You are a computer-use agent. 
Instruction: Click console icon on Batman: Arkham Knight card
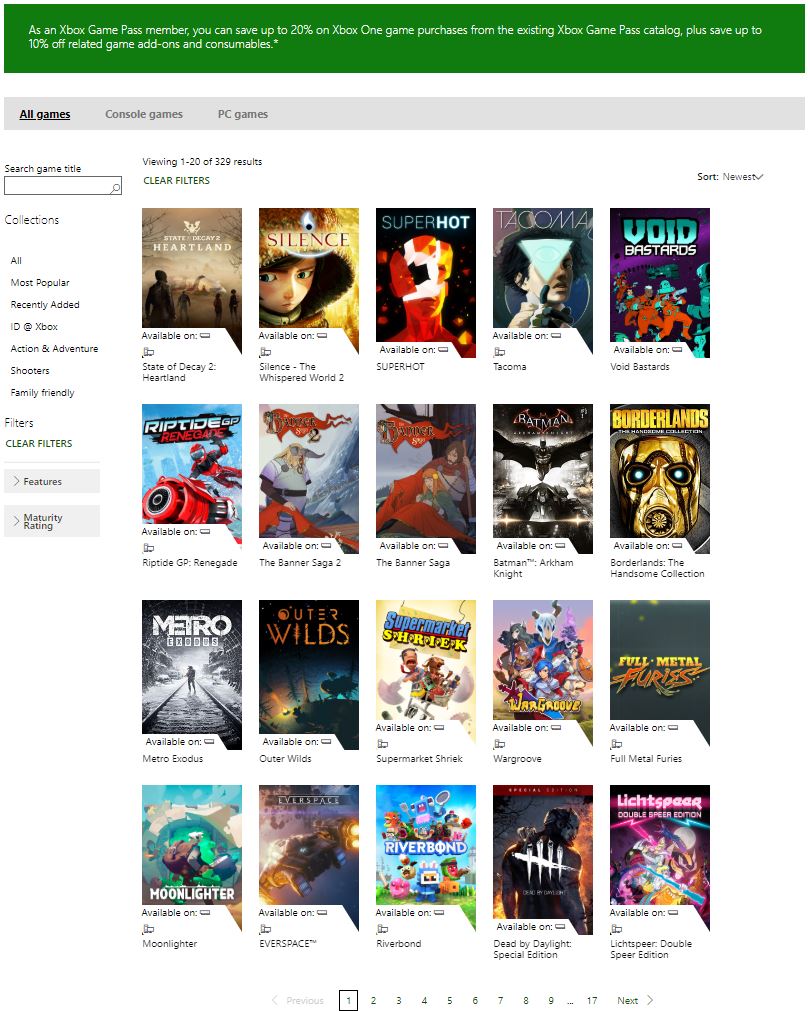click(560, 545)
